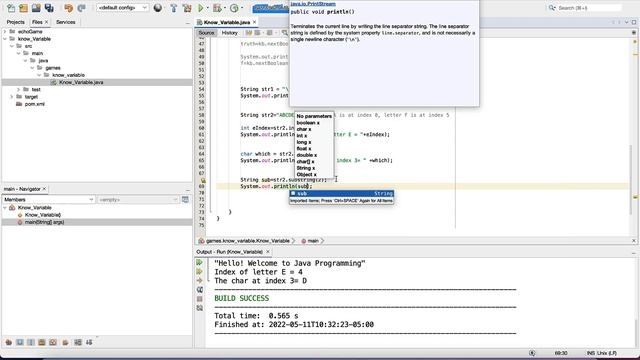Collapse the src folder
This screenshot has width=640, height=360.
[x=12, y=46]
